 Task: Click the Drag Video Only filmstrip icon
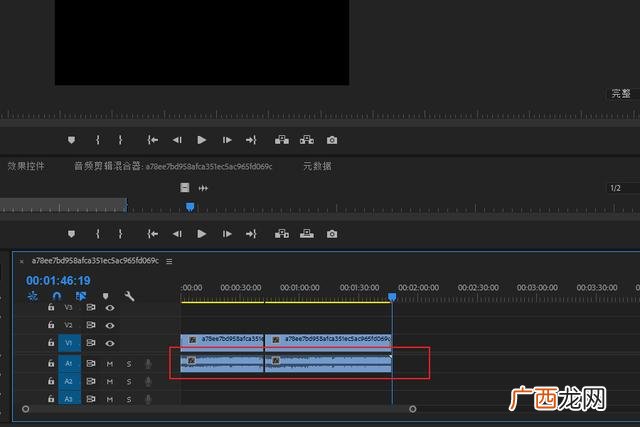[185, 188]
